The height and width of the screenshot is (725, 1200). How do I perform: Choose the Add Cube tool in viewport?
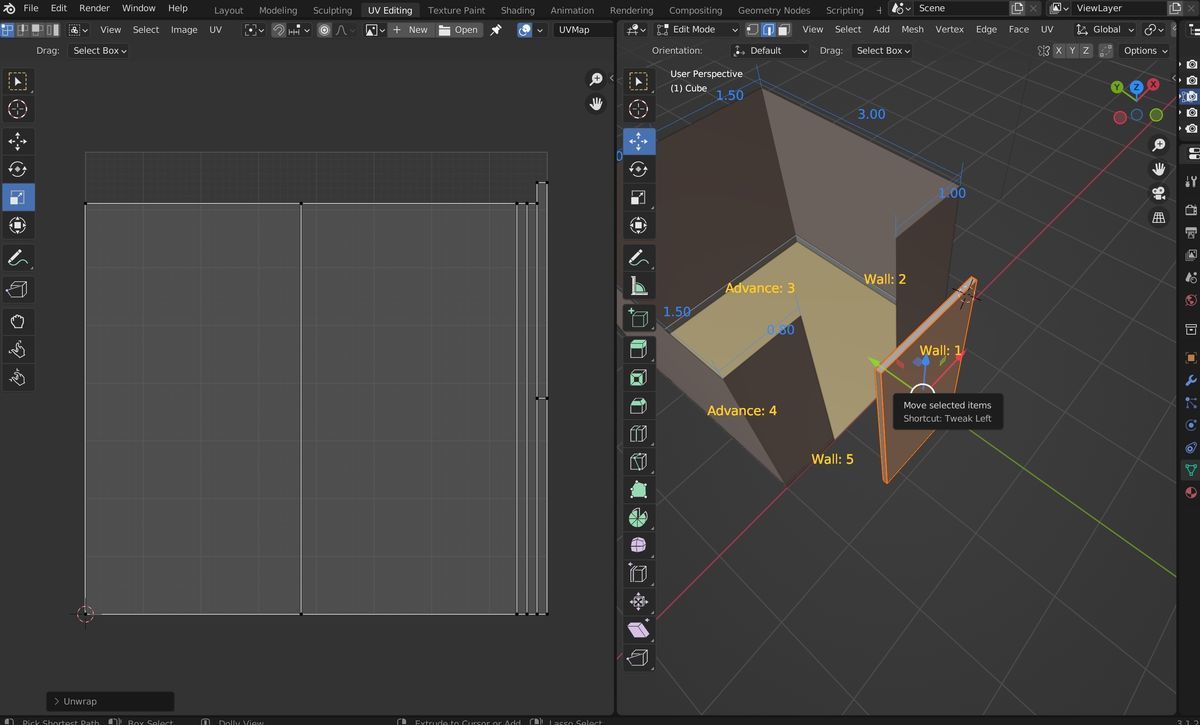[x=639, y=318]
